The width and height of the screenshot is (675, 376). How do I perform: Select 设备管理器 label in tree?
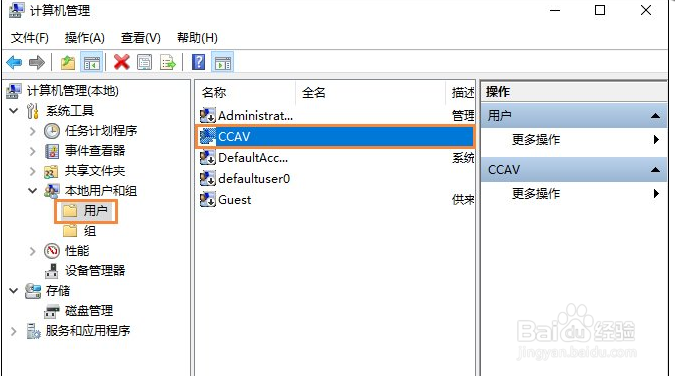point(95,271)
